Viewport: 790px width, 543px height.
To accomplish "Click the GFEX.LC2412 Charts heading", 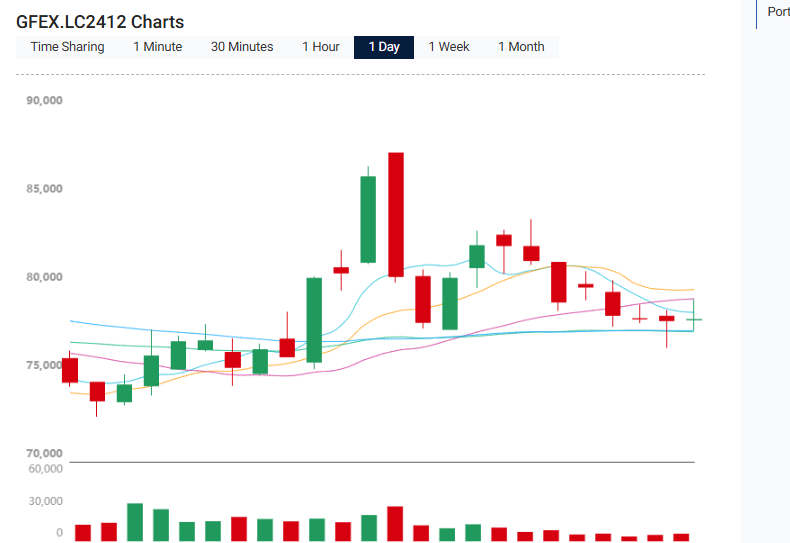I will (100, 22).
